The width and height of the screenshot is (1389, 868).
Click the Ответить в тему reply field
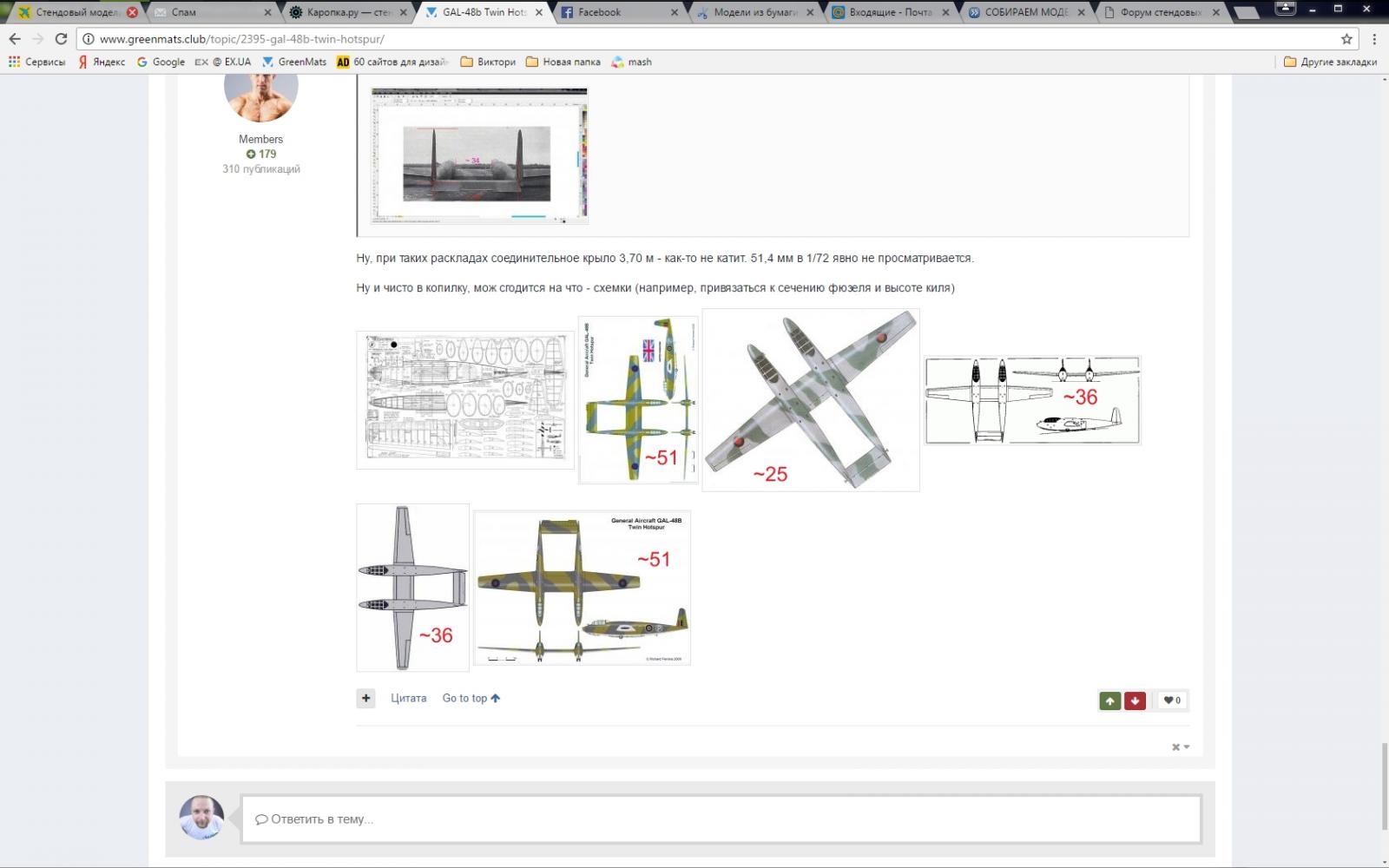(x=721, y=819)
